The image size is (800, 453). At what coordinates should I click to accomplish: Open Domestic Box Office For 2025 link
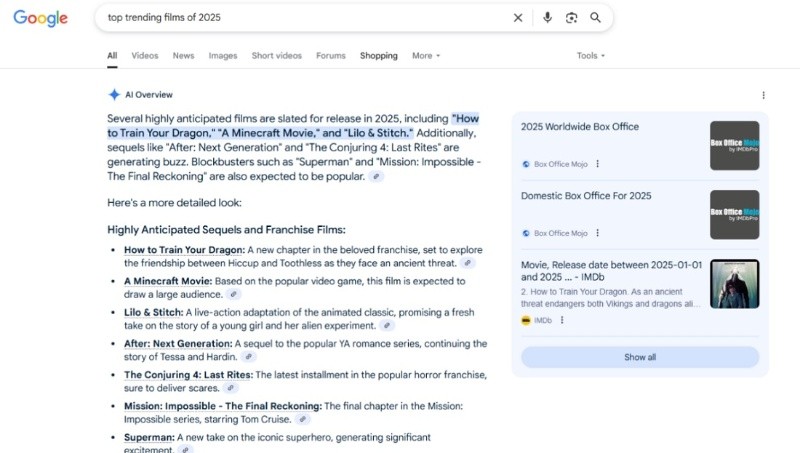(x=586, y=196)
